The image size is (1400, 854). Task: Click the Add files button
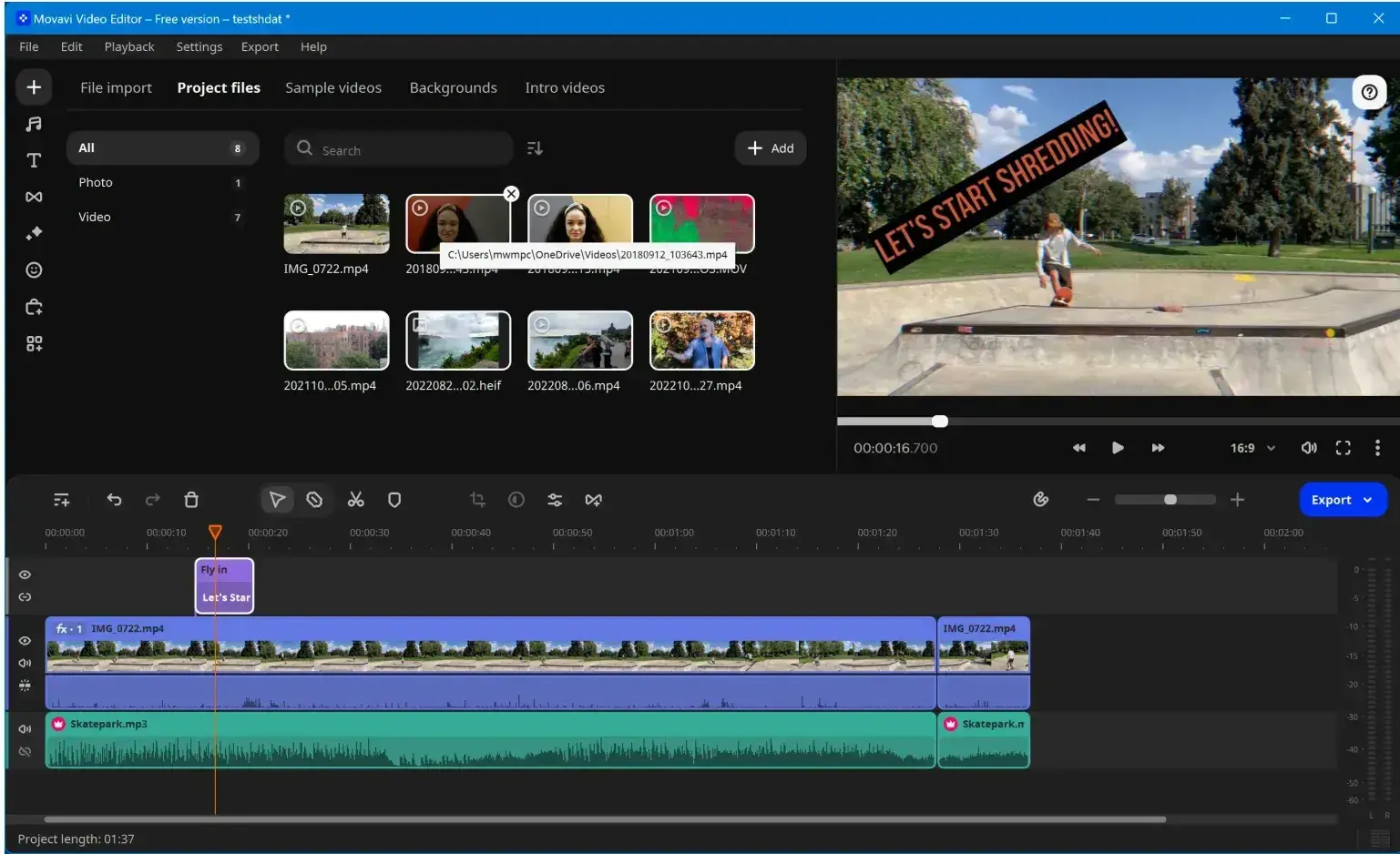click(x=770, y=148)
